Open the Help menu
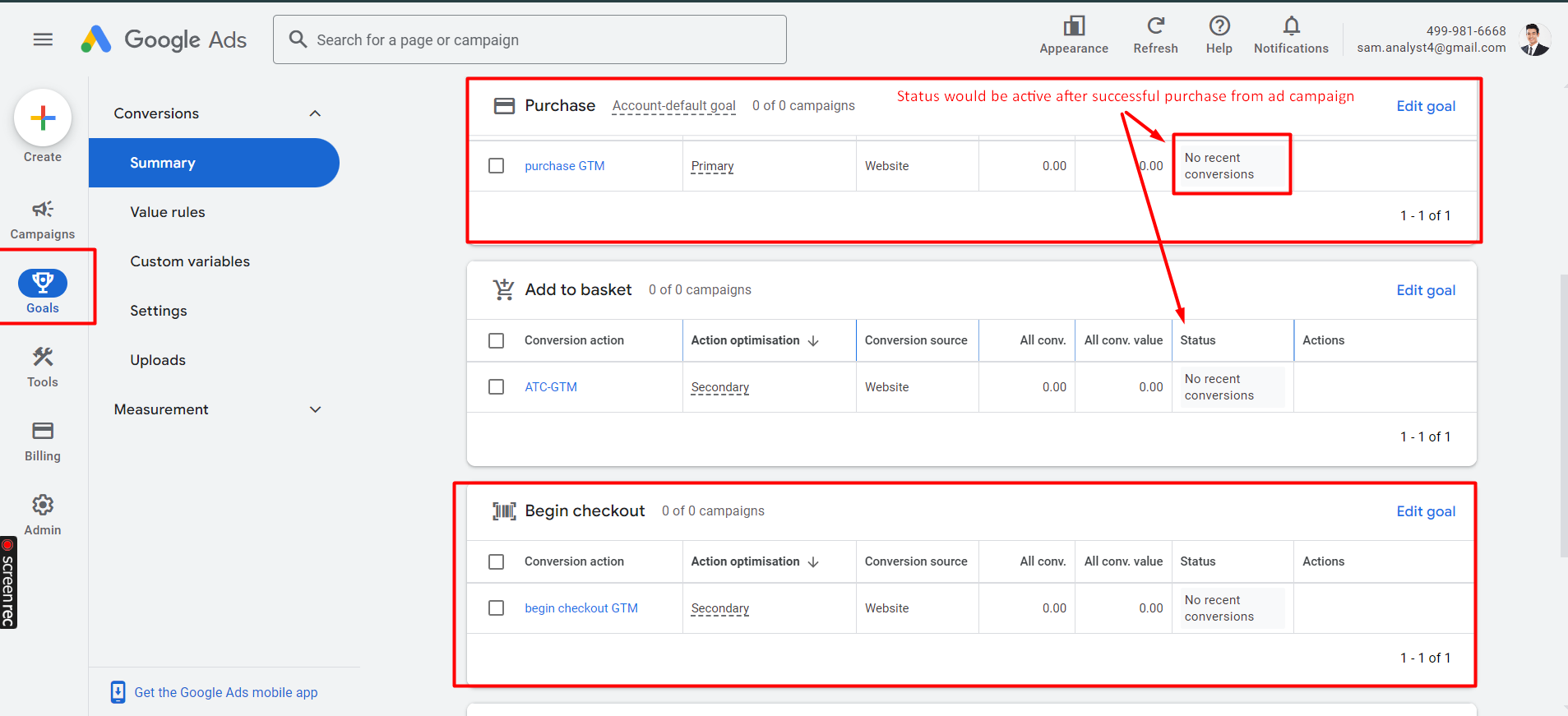The image size is (1568, 716). [1219, 36]
